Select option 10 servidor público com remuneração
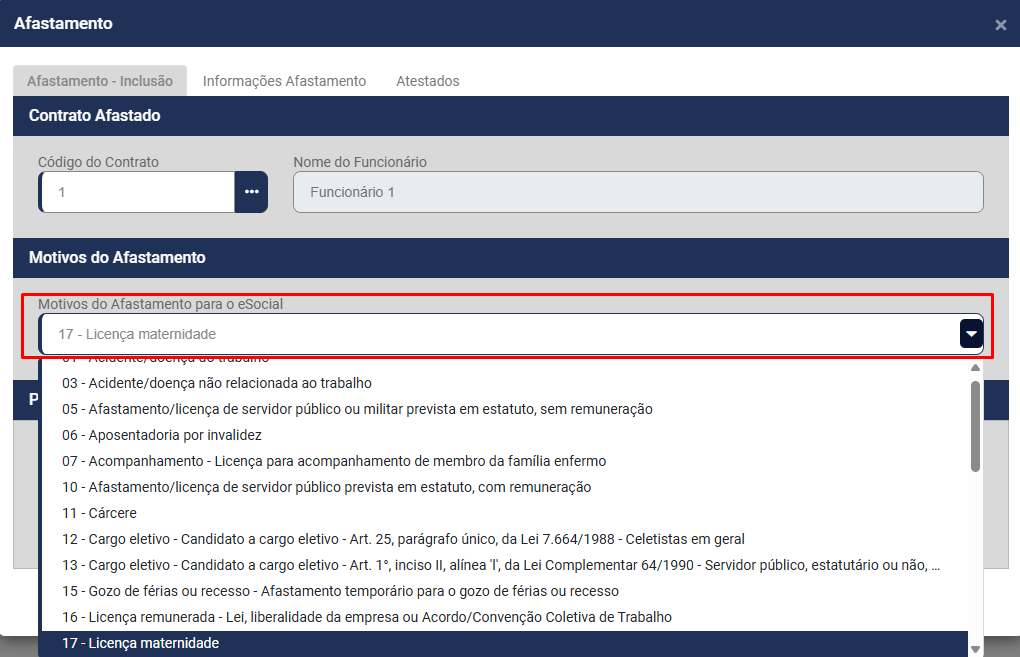The image size is (1020, 657). click(x=504, y=487)
